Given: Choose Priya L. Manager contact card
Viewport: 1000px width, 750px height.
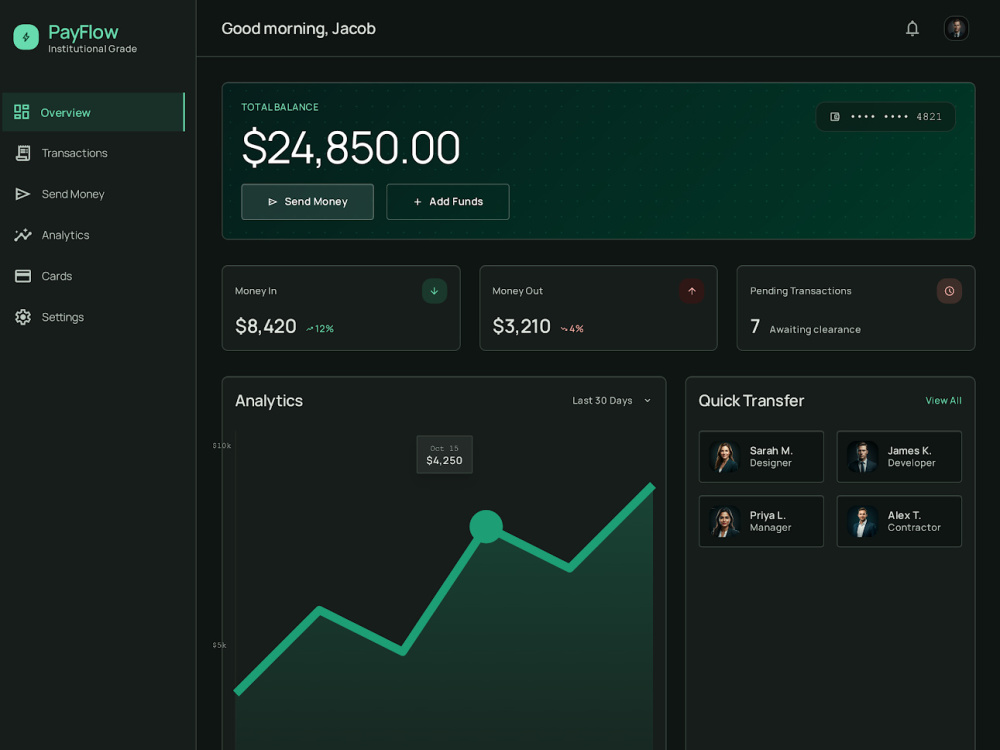Looking at the screenshot, I should point(761,521).
